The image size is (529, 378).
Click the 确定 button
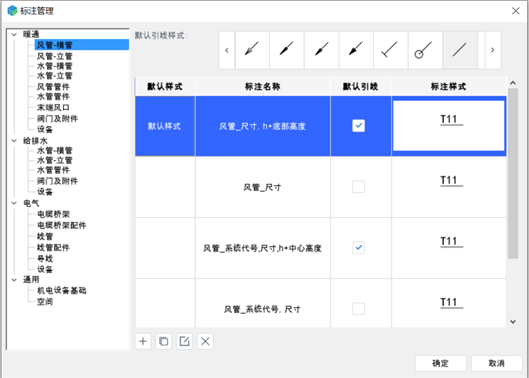coord(441,363)
